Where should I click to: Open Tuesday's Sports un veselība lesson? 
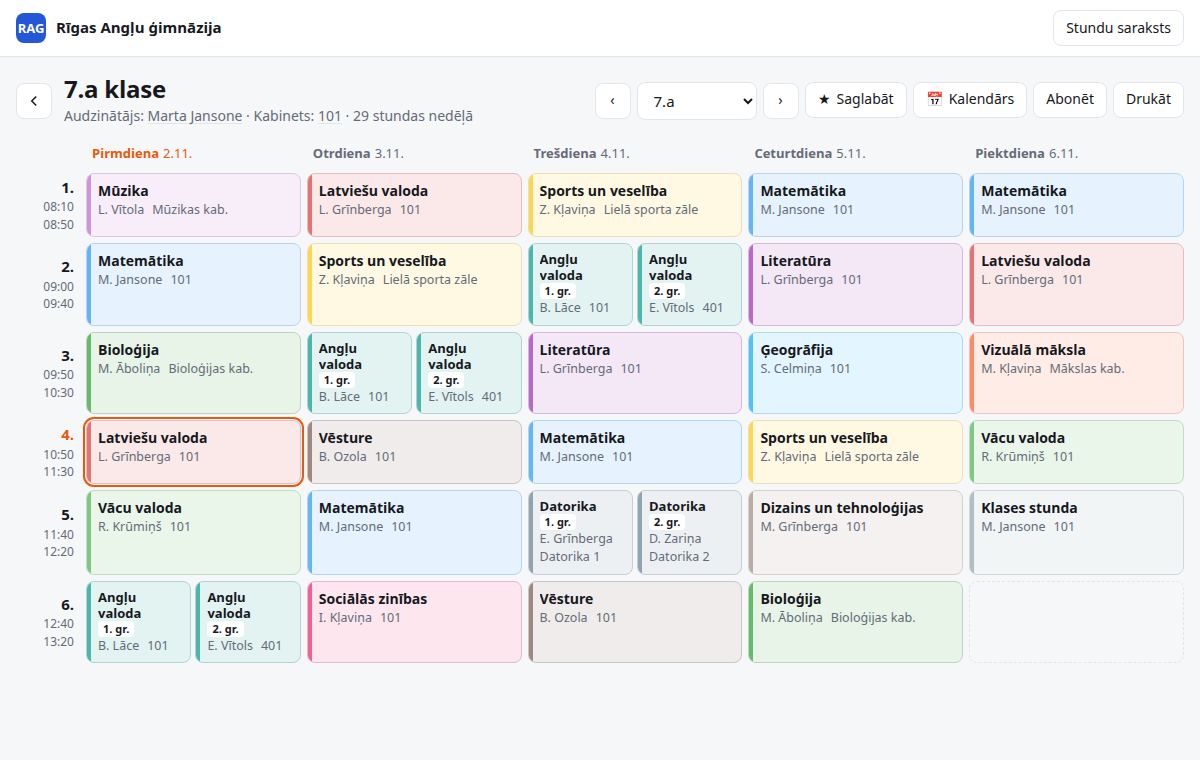415,284
